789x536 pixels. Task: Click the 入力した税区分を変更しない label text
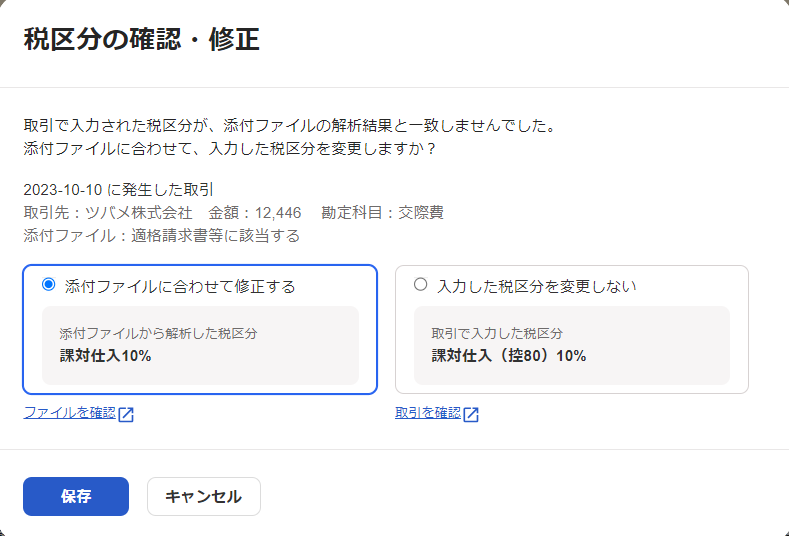pos(537,286)
